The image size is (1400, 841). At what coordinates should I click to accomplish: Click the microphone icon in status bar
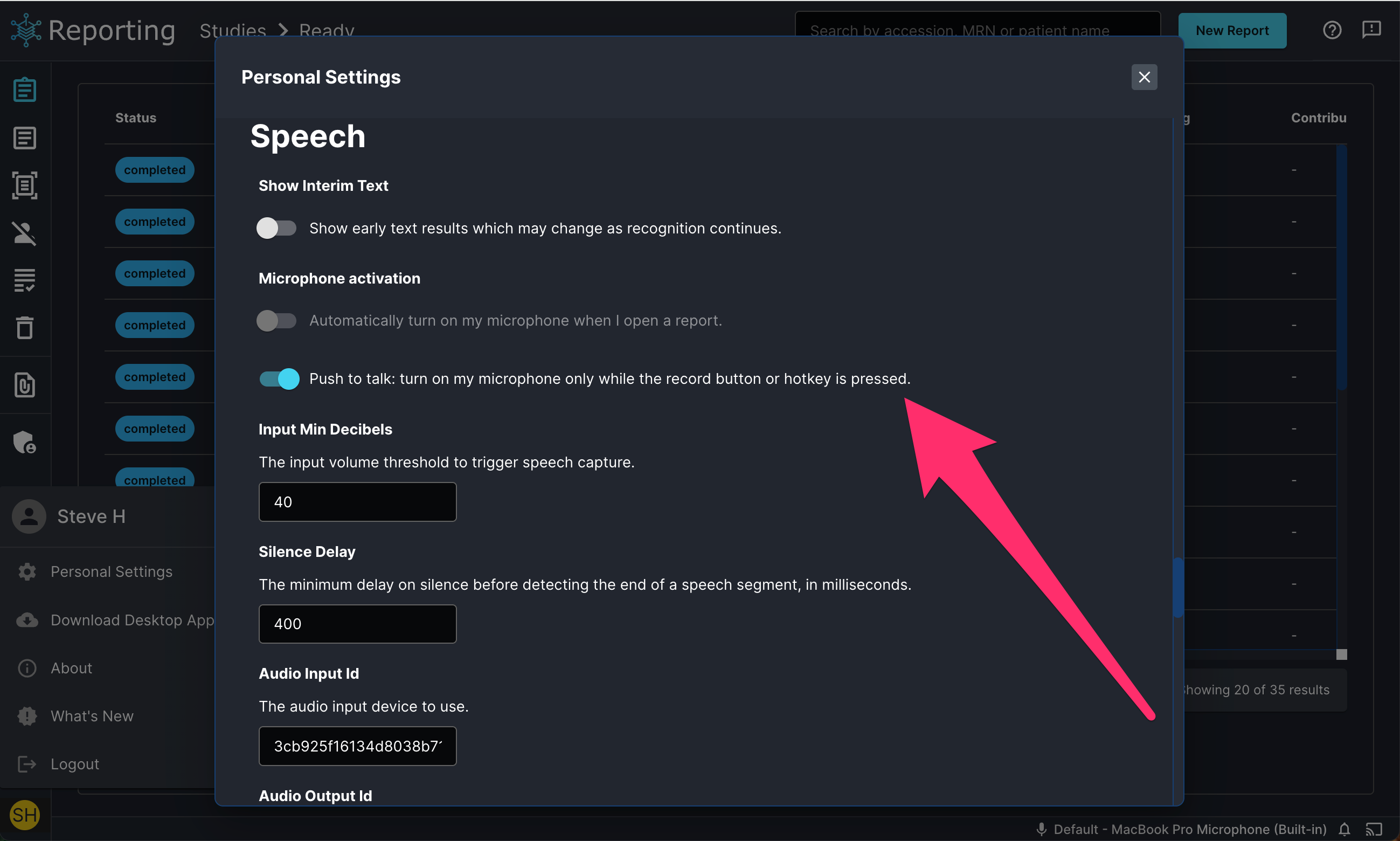[x=1042, y=830]
